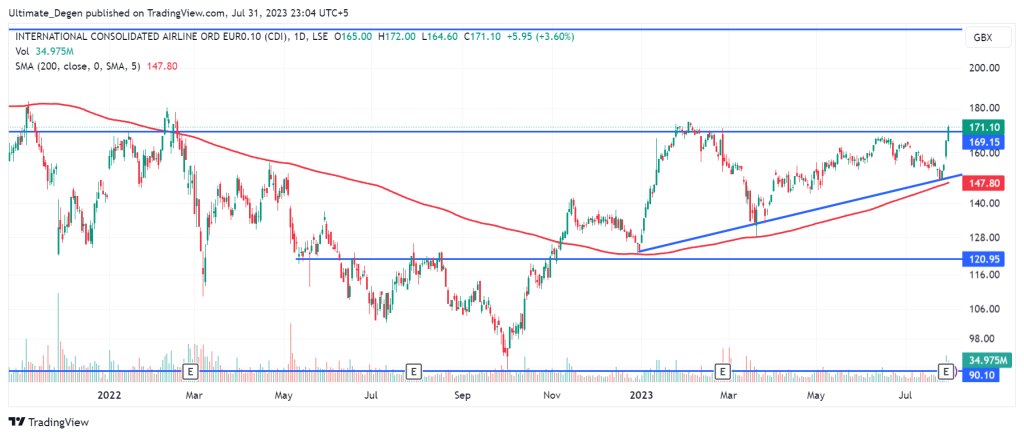Screen dimensions: 1024x437
Task: Click the 160.00 price axis label
Action: [x=985, y=153]
